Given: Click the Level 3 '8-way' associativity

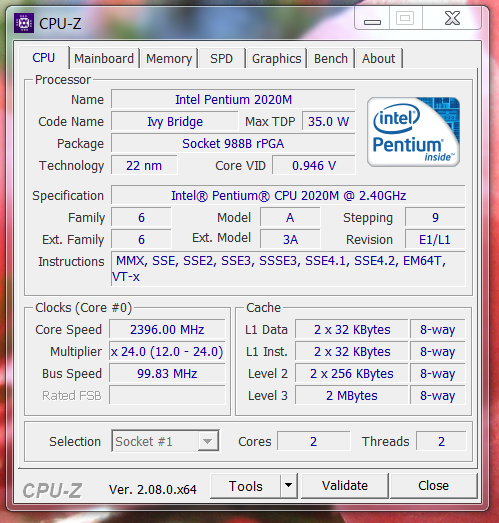Looking at the screenshot, I should 438,396.
